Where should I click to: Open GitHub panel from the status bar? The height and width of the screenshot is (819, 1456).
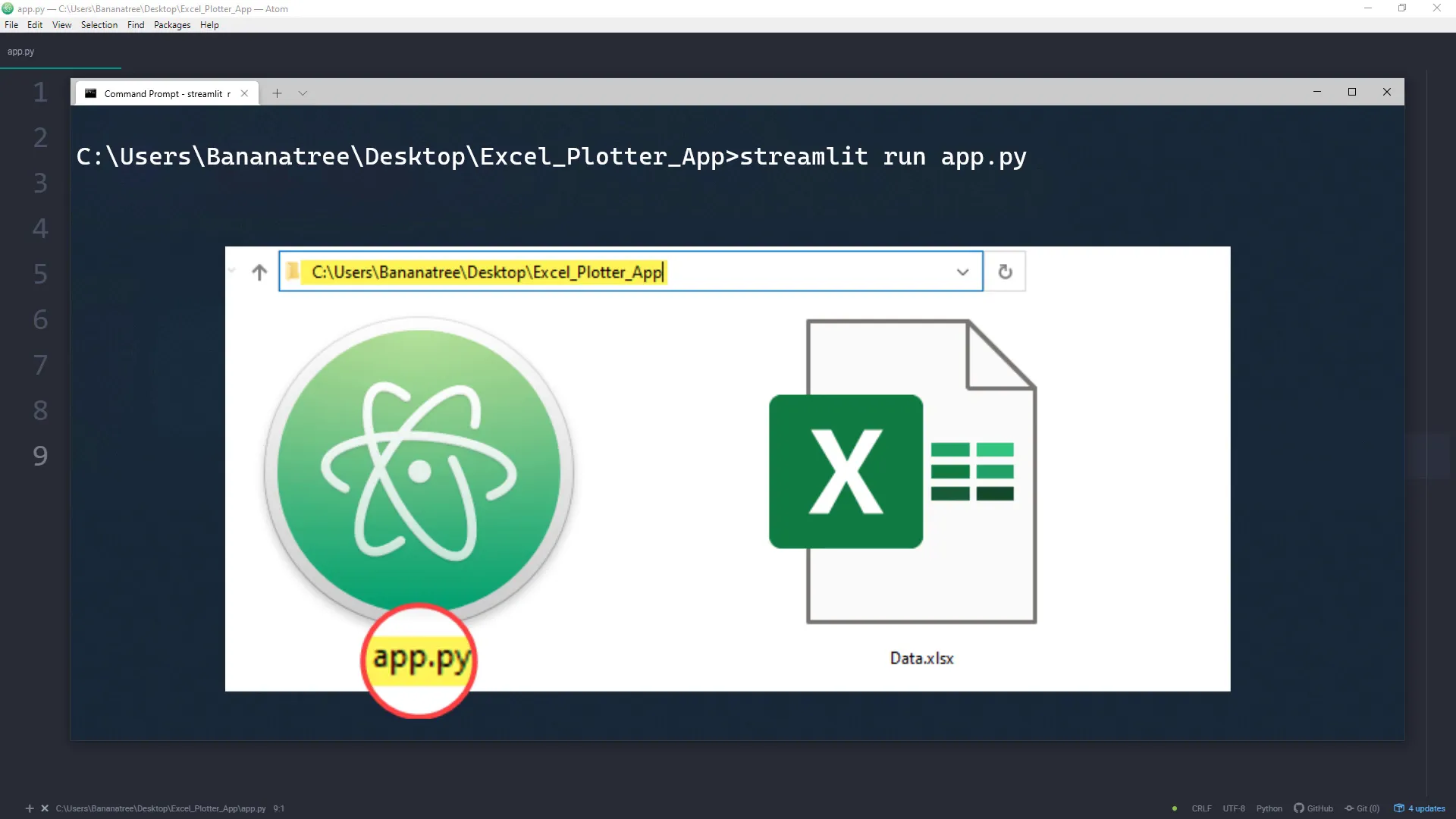(x=1314, y=808)
